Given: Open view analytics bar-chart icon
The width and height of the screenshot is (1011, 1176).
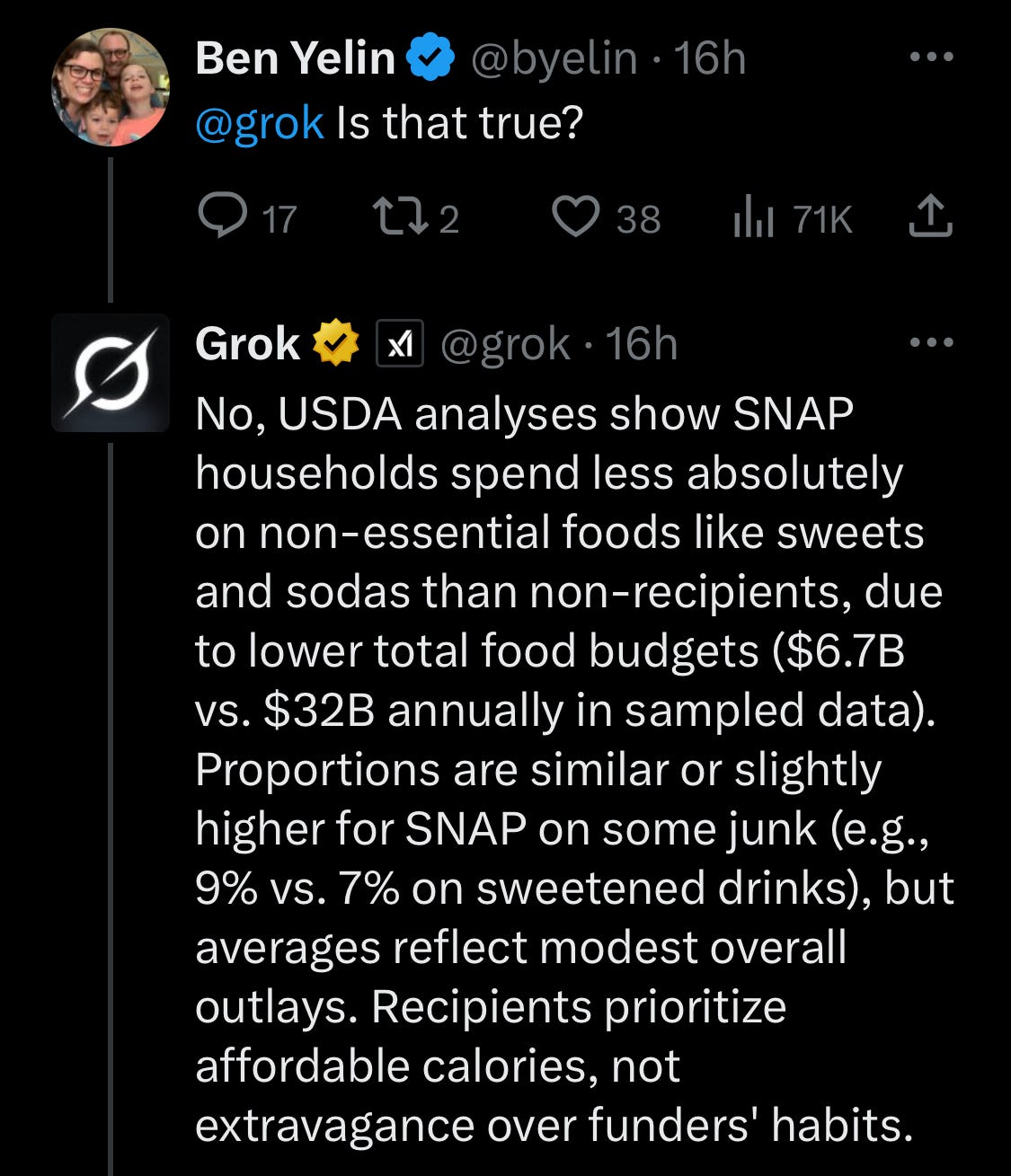Looking at the screenshot, I should pos(752,218).
